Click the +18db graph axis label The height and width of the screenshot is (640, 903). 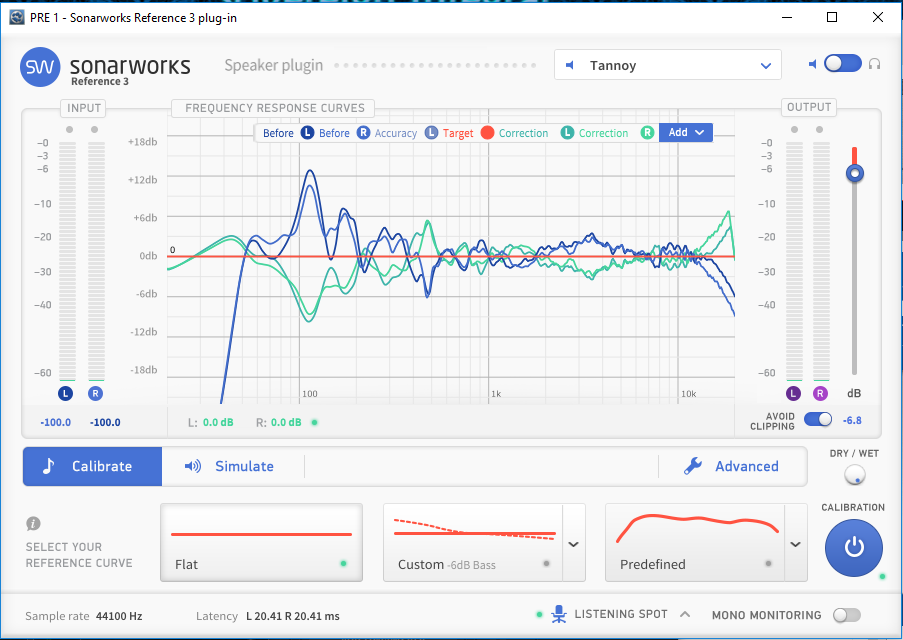coord(142,142)
